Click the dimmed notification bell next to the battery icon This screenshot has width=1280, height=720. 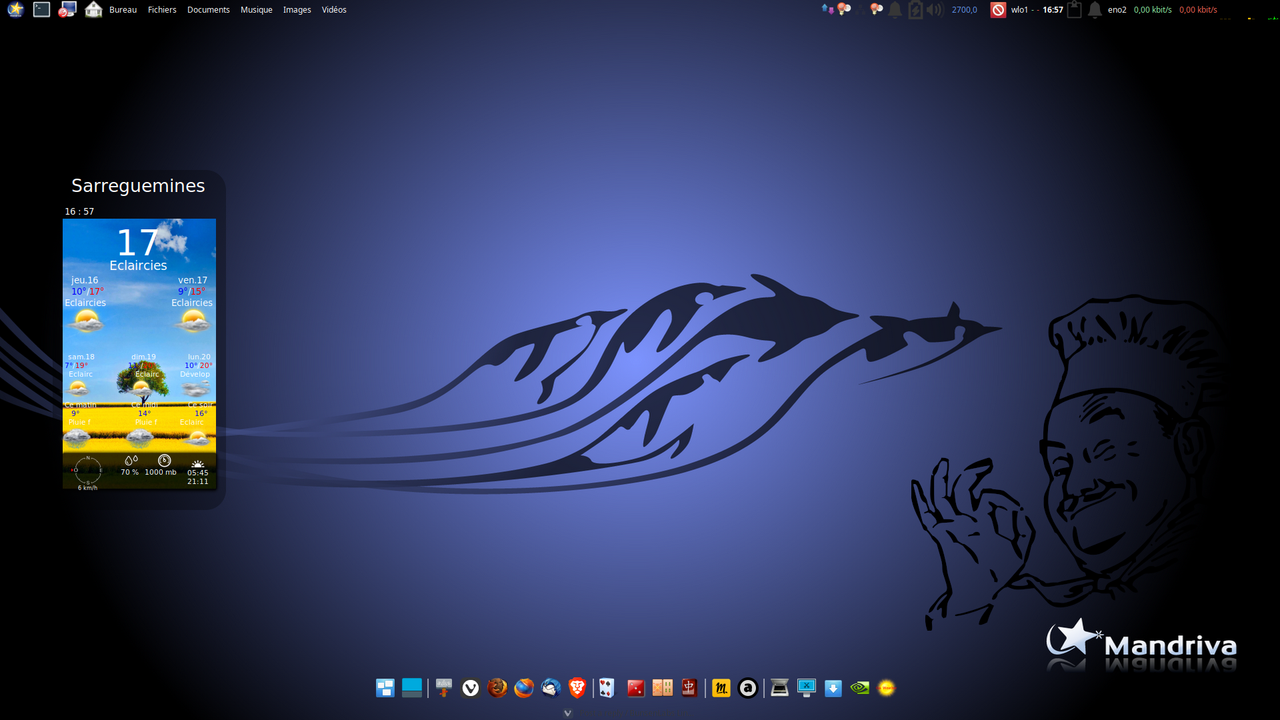tap(895, 10)
